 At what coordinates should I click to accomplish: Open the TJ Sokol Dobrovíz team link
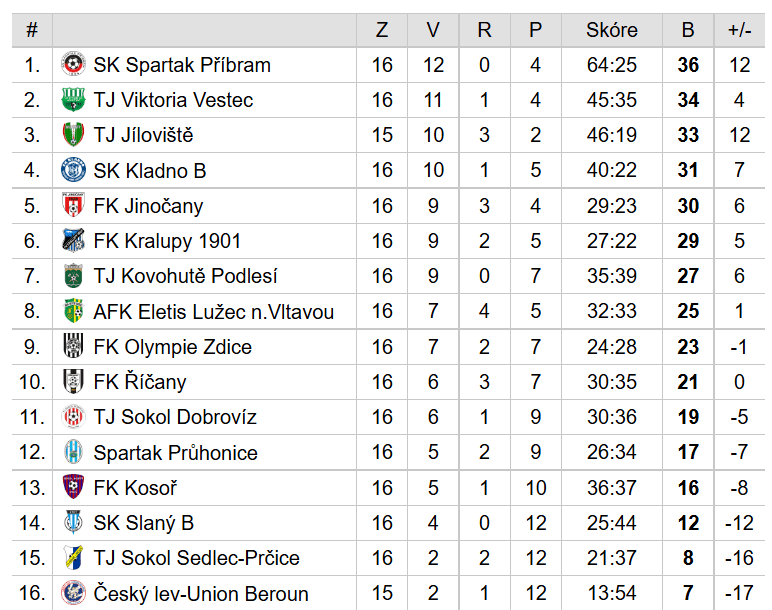click(x=175, y=417)
